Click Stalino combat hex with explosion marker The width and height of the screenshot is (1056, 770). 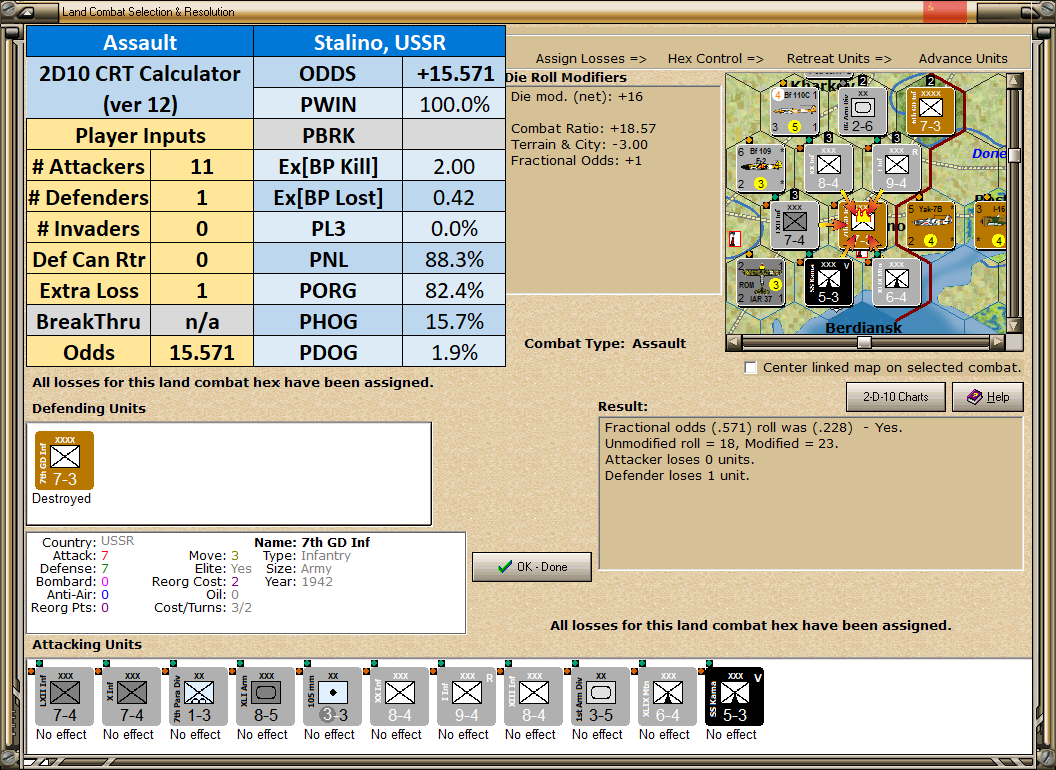click(x=862, y=225)
